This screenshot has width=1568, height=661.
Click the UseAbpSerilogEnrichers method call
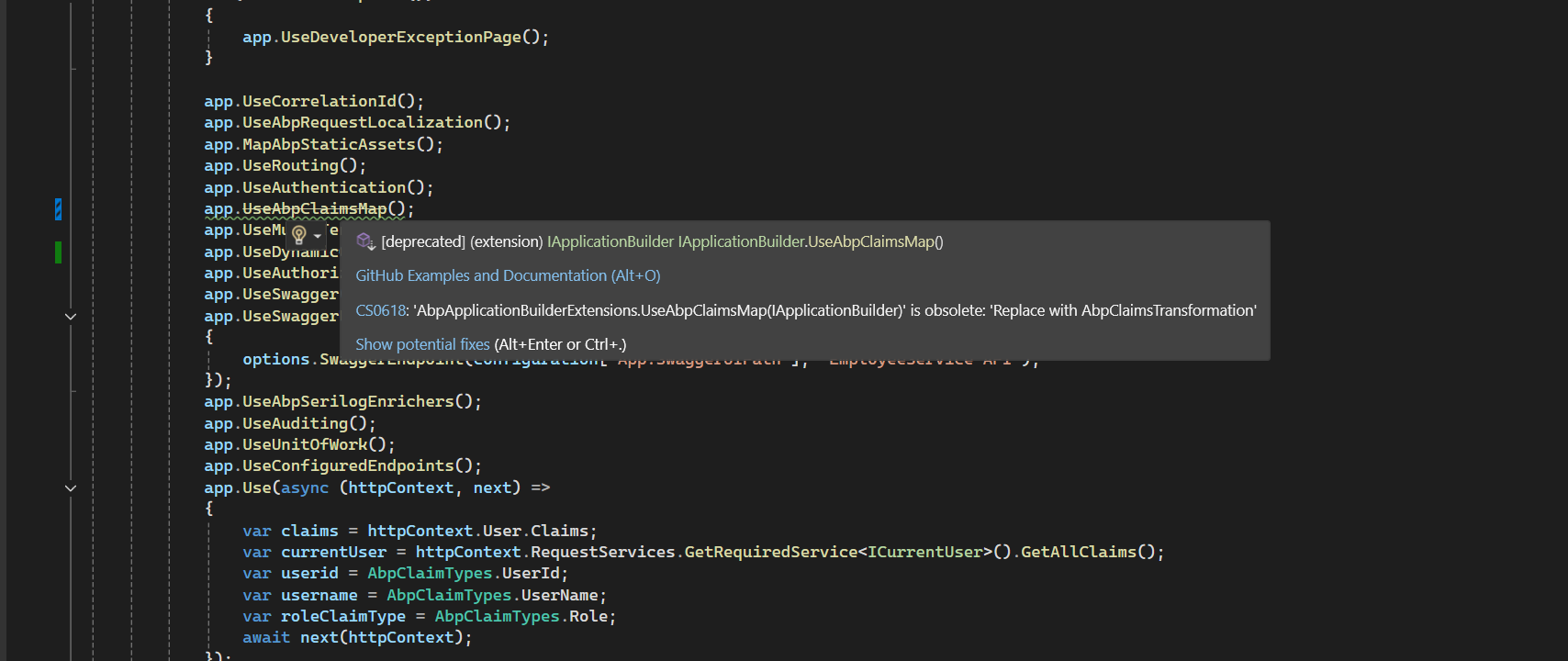click(348, 401)
